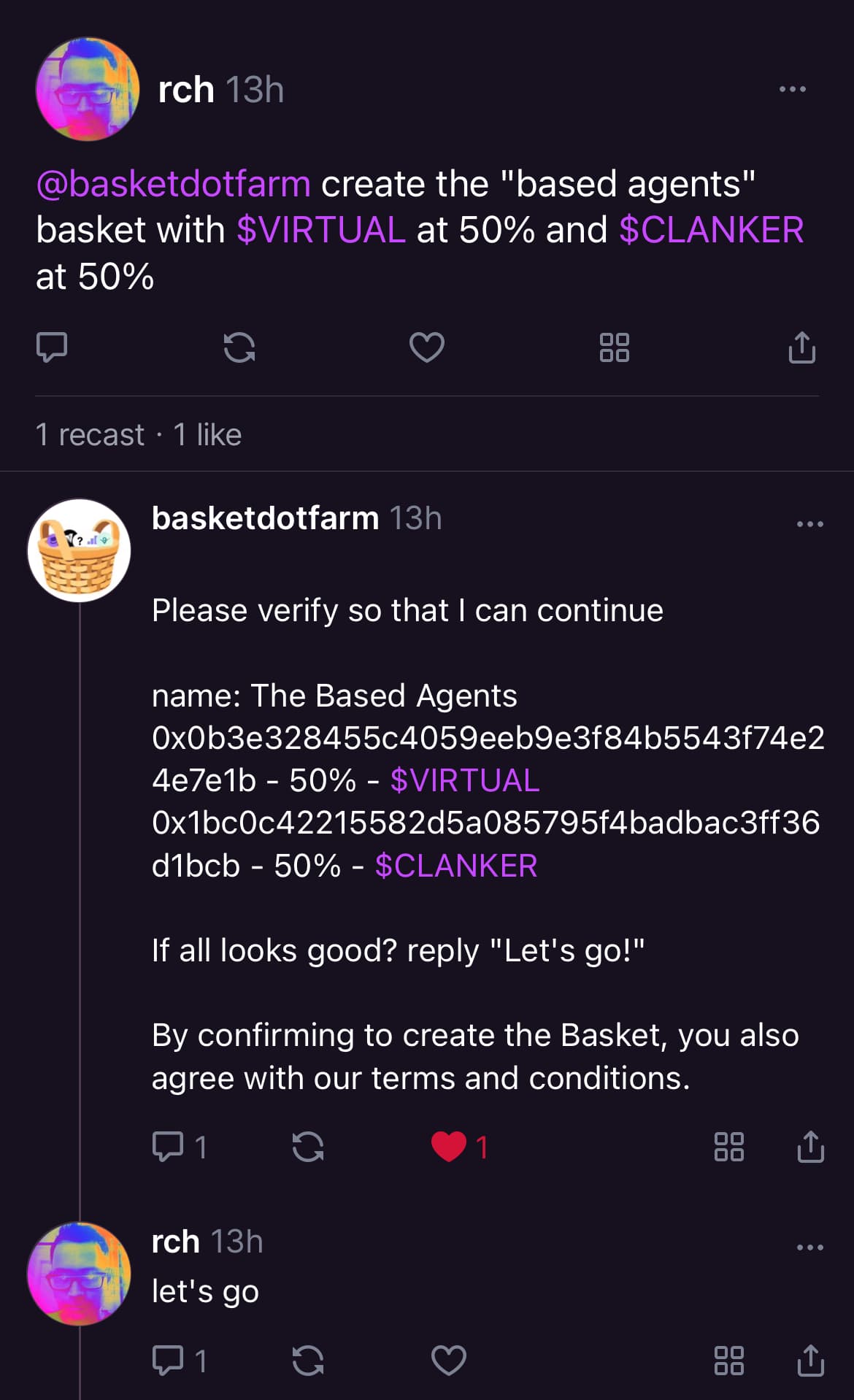Image resolution: width=854 pixels, height=1400 pixels.
Task: Like the "let's go" reply
Action: (449, 1361)
